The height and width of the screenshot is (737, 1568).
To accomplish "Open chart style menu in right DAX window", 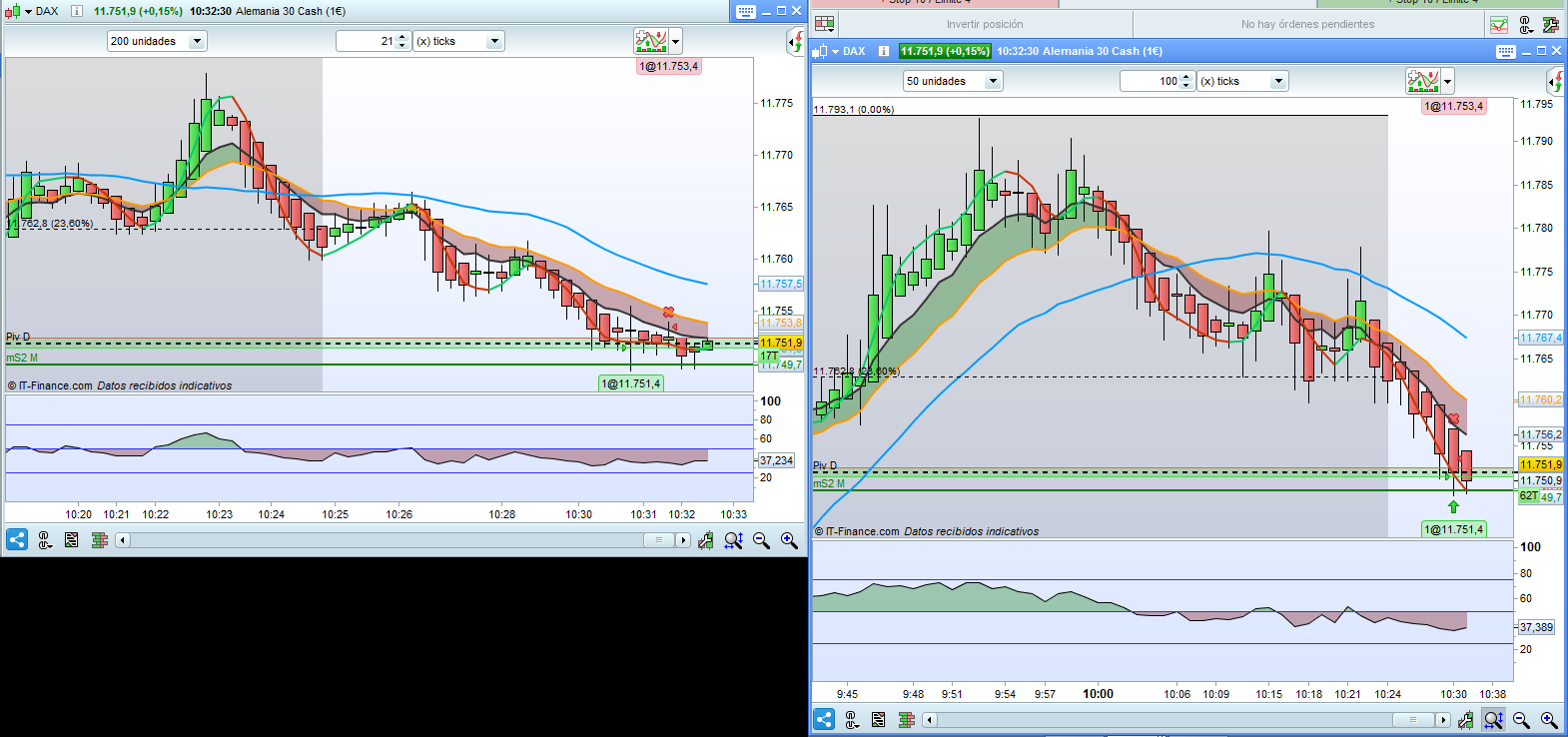I will click(825, 51).
